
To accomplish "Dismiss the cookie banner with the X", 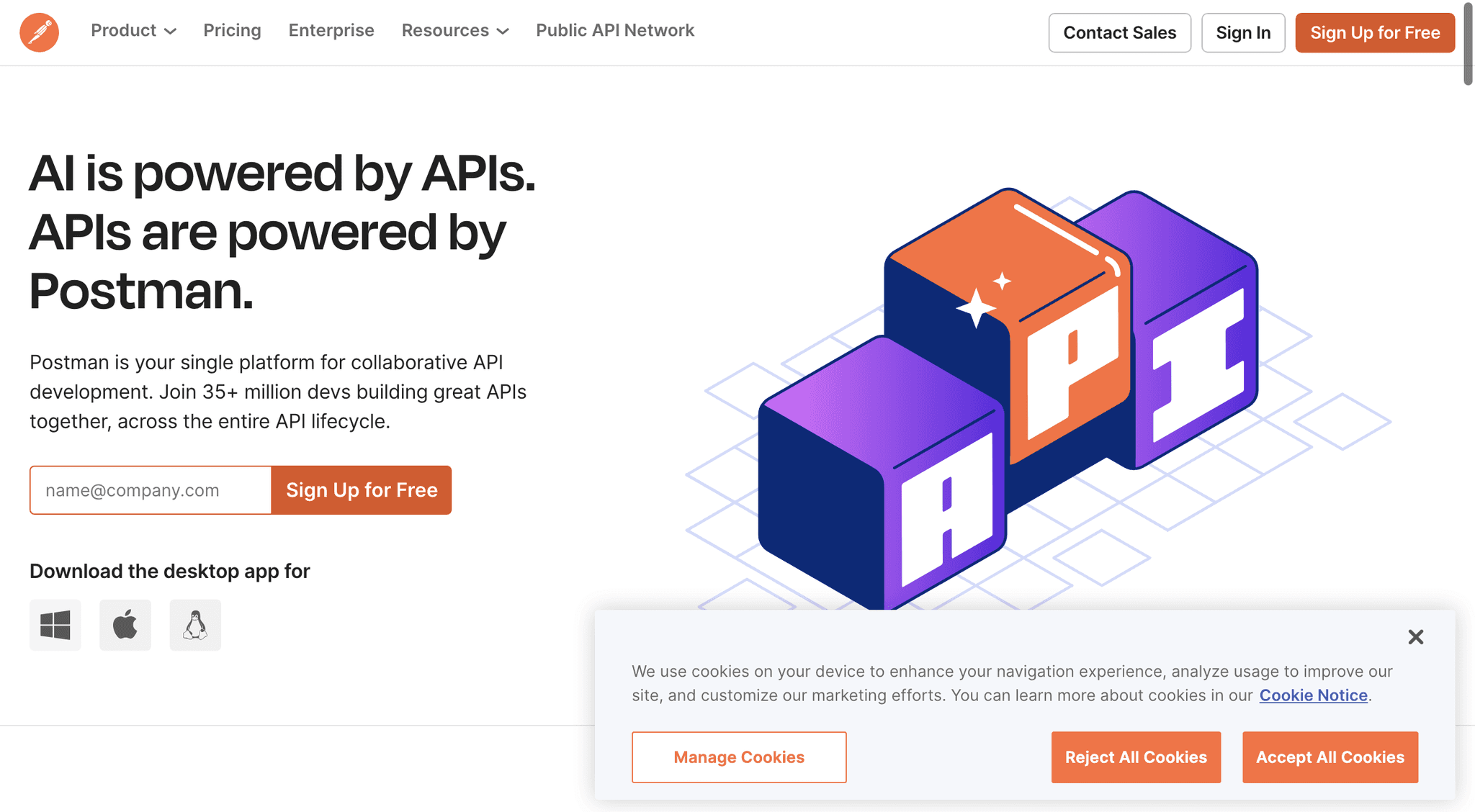I will pyautogui.click(x=1415, y=637).
